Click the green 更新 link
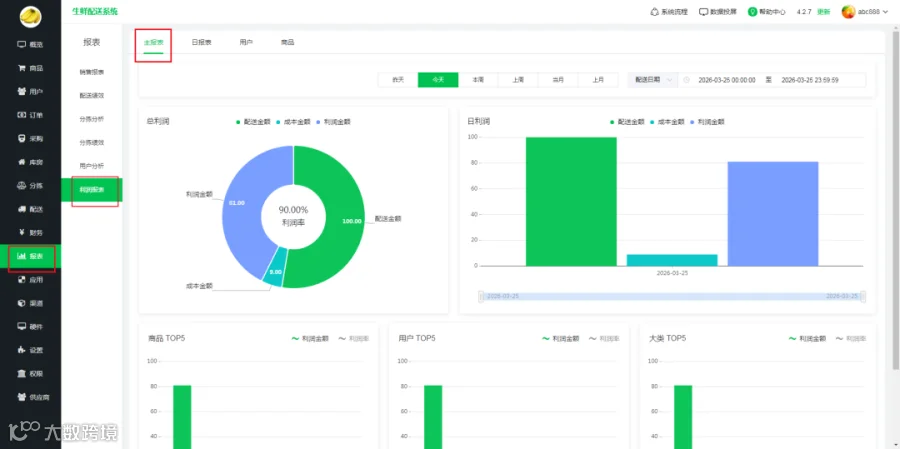This screenshot has height=449, width=900. [x=823, y=11]
